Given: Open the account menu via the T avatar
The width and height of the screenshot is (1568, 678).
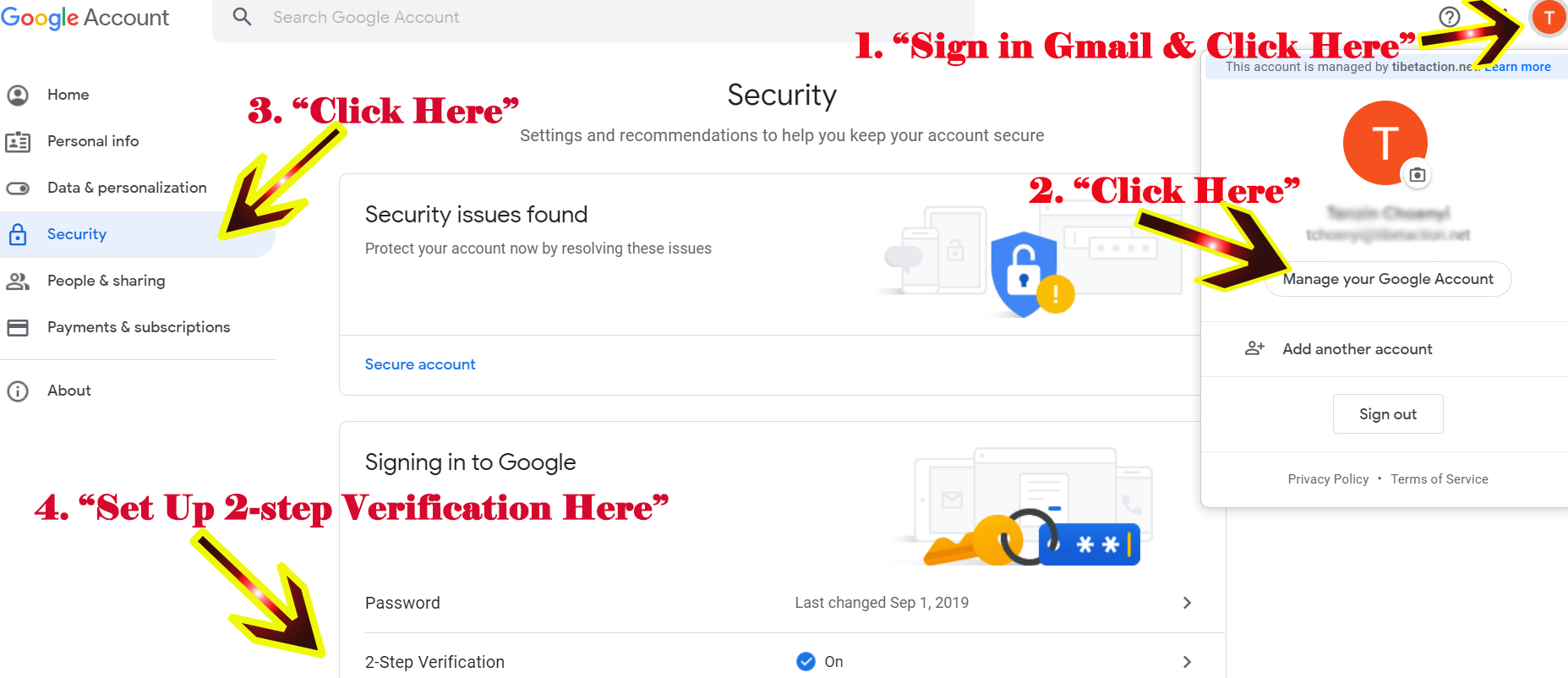Looking at the screenshot, I should pyautogui.click(x=1549, y=17).
